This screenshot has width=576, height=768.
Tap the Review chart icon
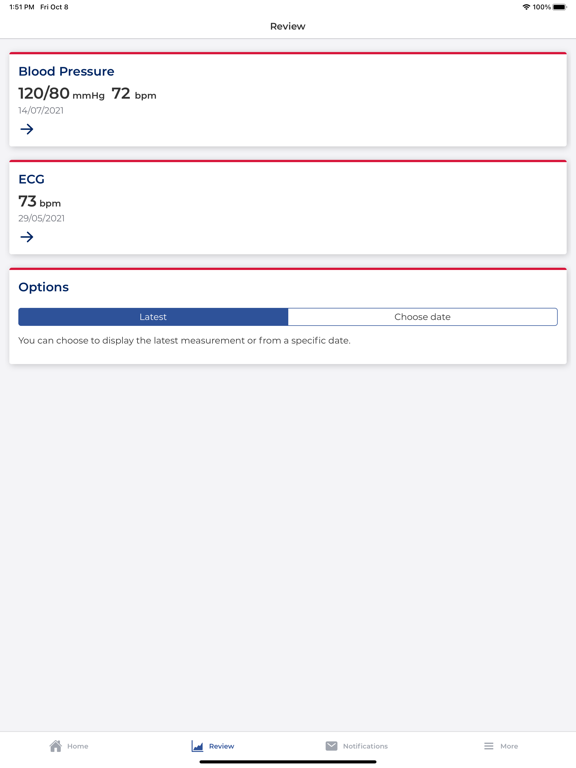tap(197, 746)
